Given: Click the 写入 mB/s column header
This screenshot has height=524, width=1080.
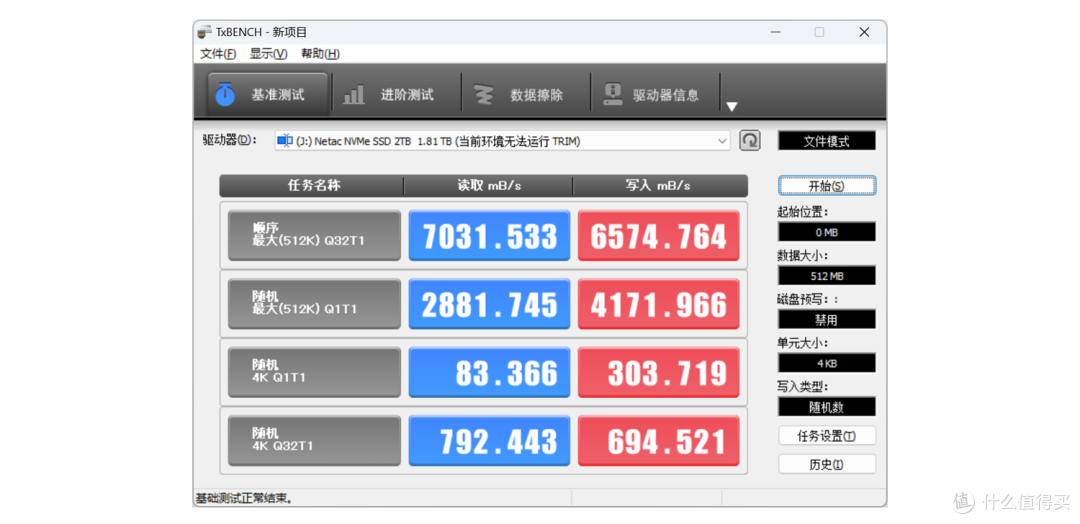Looking at the screenshot, I should (x=660, y=186).
